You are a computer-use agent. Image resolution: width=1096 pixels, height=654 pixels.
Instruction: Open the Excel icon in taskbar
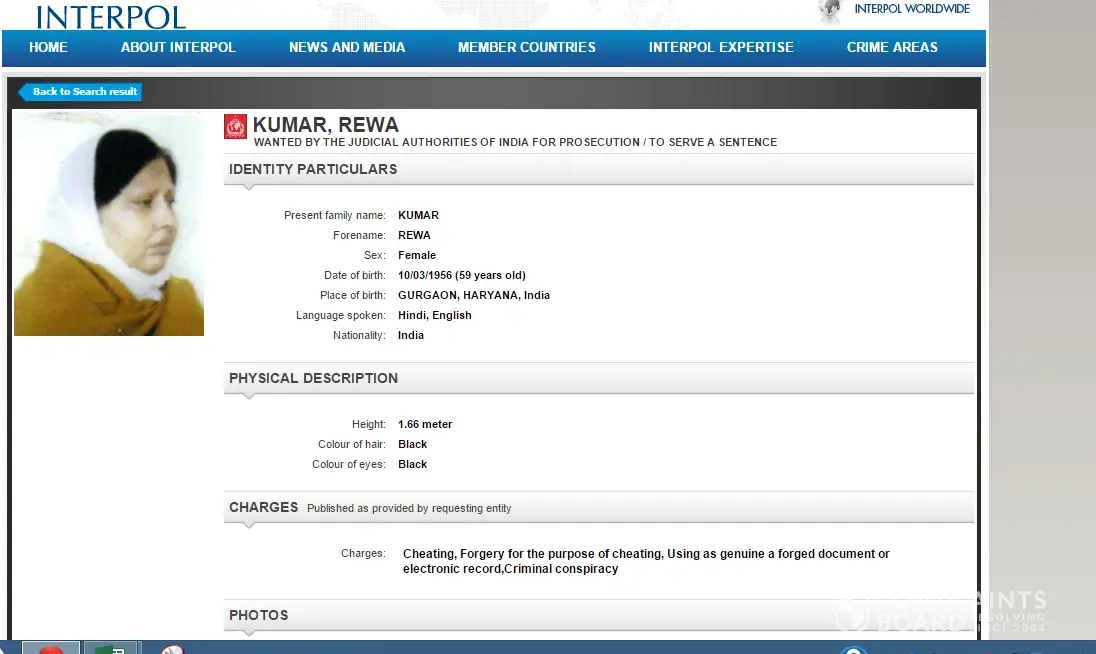click(109, 648)
